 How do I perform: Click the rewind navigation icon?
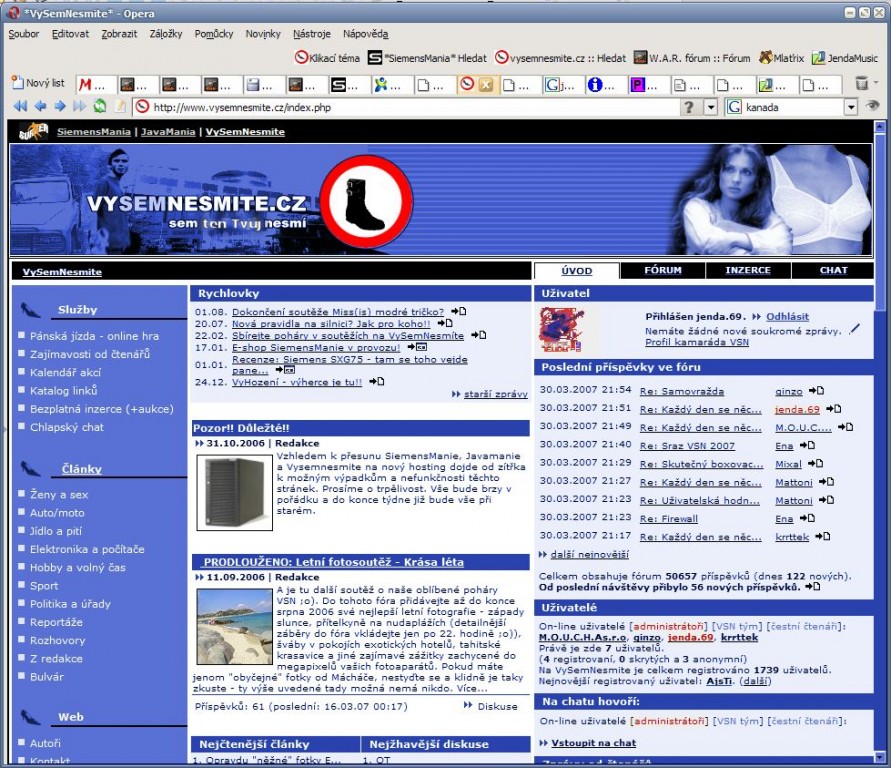(20, 106)
